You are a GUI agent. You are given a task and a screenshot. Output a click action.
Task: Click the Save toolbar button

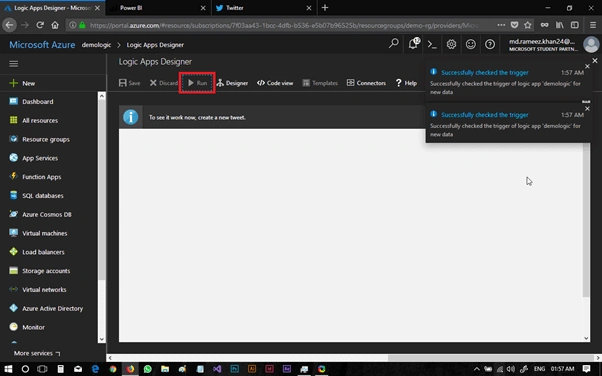pos(129,83)
